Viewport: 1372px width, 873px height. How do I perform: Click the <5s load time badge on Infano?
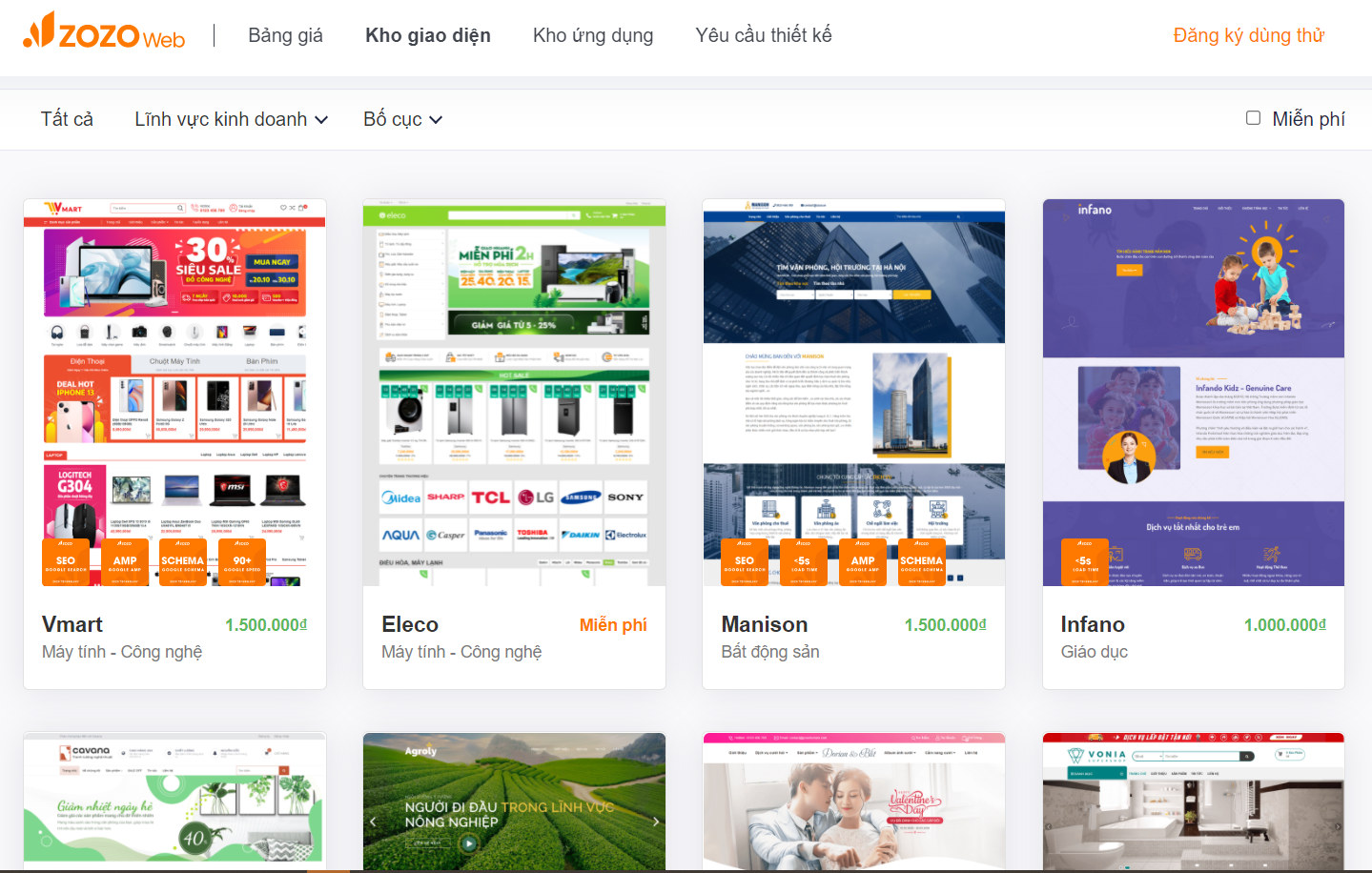1084,562
